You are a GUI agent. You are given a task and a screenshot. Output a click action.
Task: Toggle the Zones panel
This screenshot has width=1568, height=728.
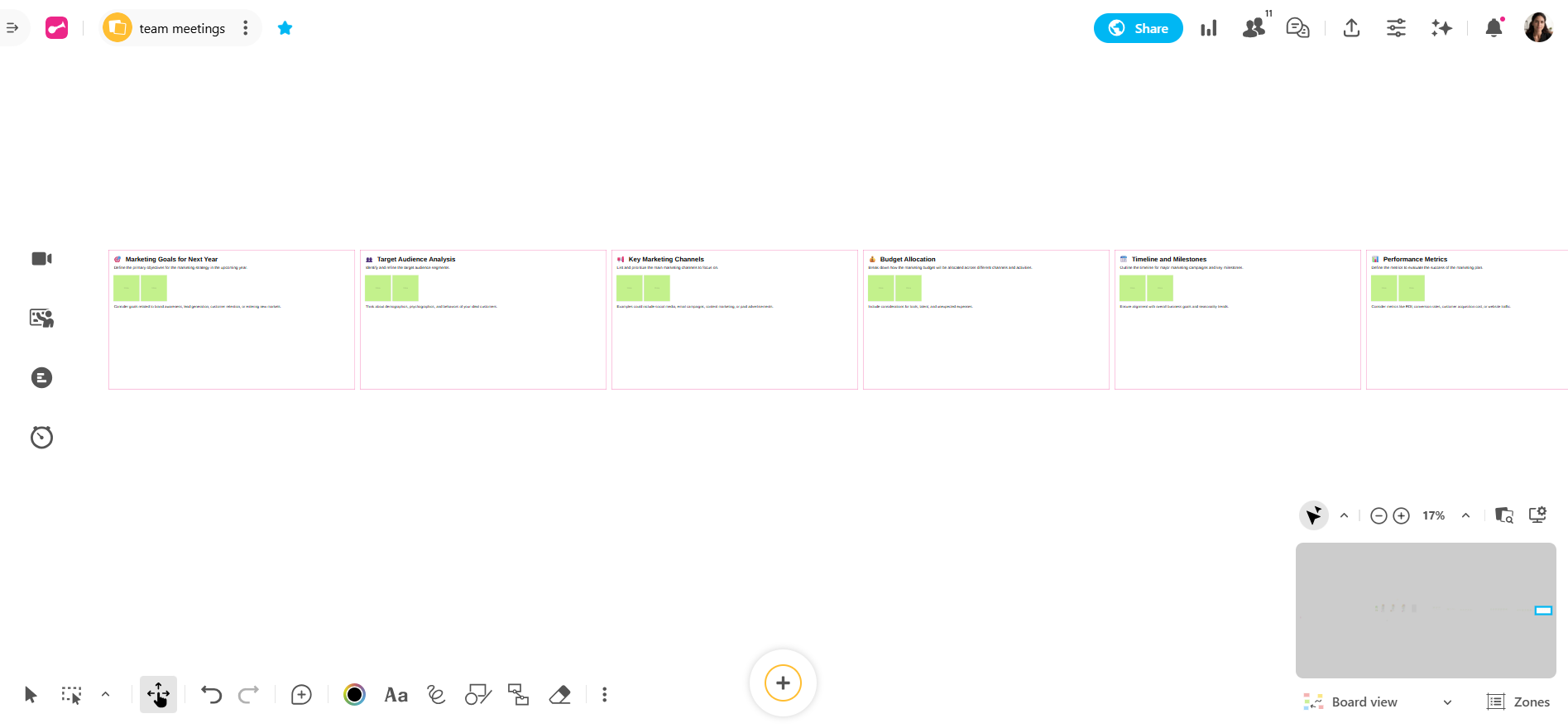[x=1518, y=702]
